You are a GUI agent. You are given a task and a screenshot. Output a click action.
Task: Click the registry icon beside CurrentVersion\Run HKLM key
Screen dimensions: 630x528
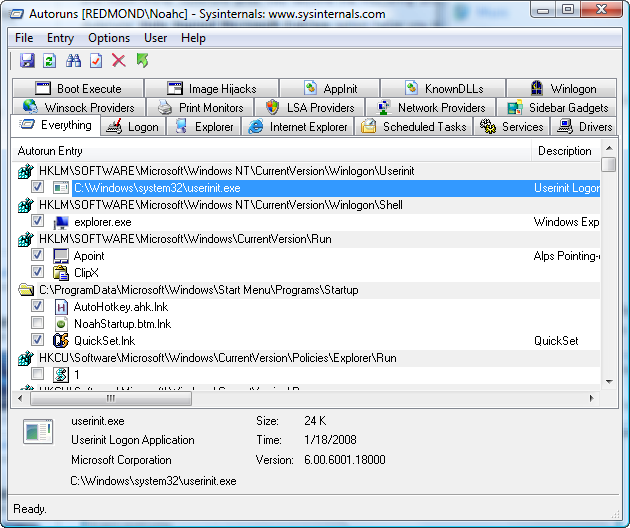26,239
